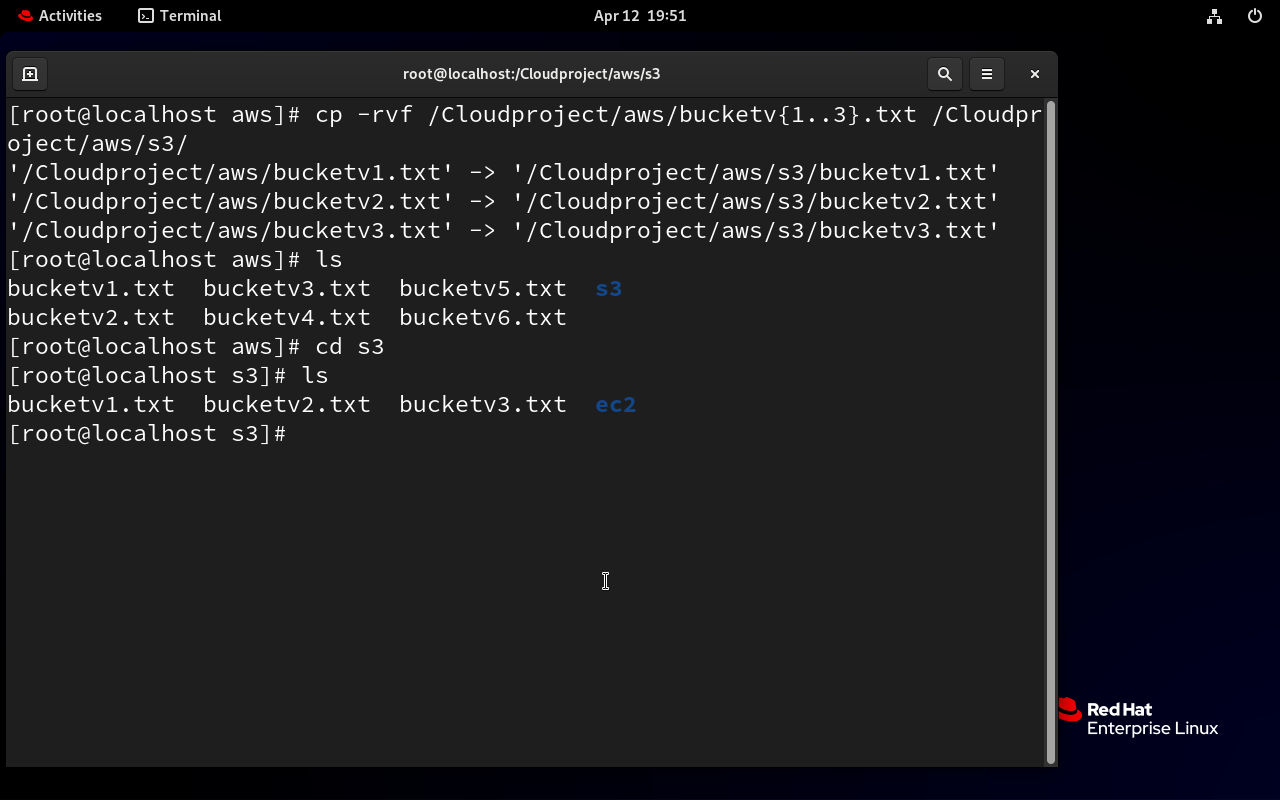
Task: Click bucketv5.txt in the aws listing
Action: tap(483, 289)
